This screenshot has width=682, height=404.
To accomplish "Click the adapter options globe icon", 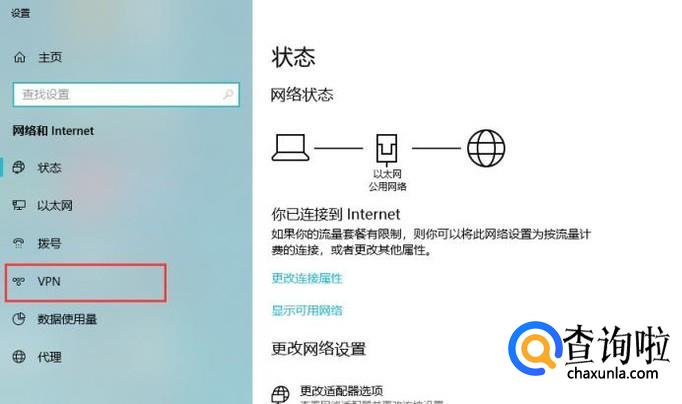I will (280, 394).
